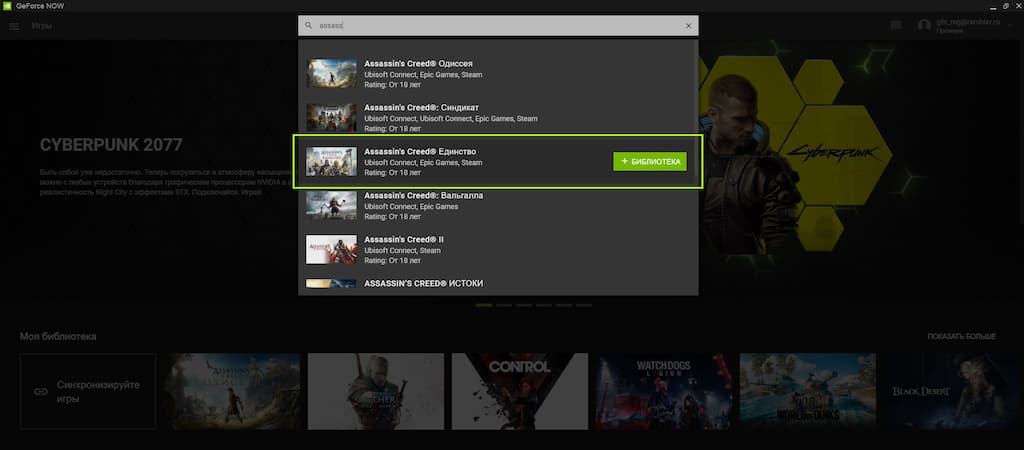This screenshot has height=450, width=1024.
Task: Add Единство with the + БИБЛИОТЕКА button
Action: point(650,161)
